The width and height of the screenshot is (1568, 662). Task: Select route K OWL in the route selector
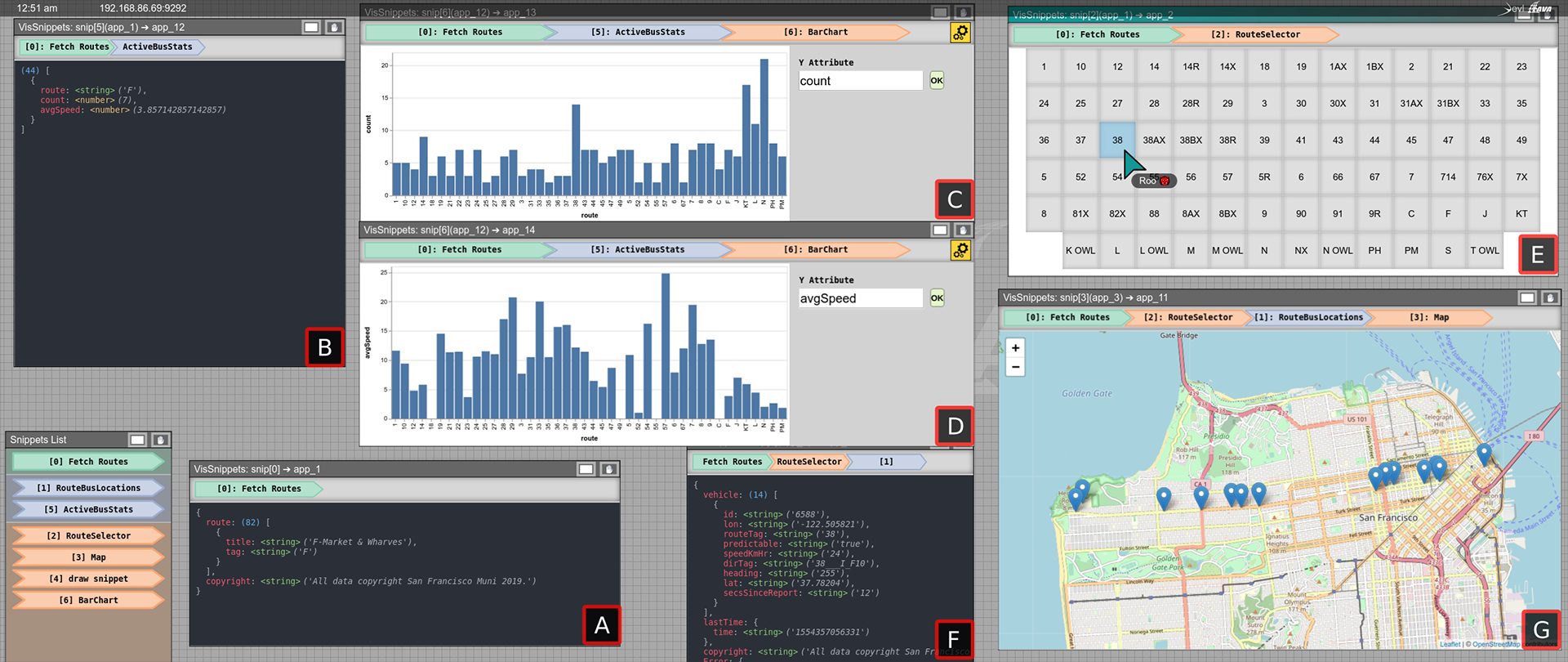(x=1080, y=251)
